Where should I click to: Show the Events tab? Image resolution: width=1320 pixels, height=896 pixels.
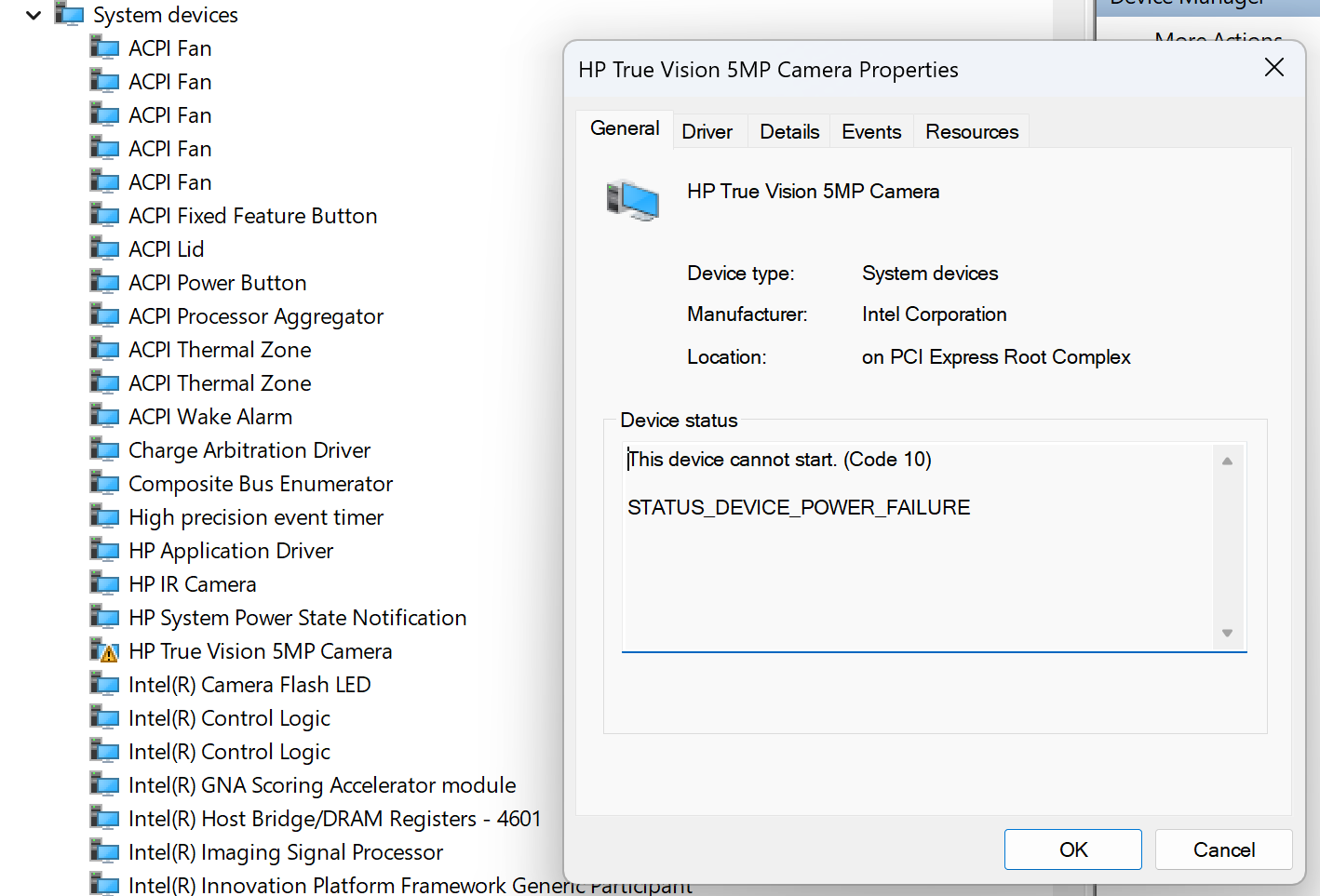click(871, 132)
